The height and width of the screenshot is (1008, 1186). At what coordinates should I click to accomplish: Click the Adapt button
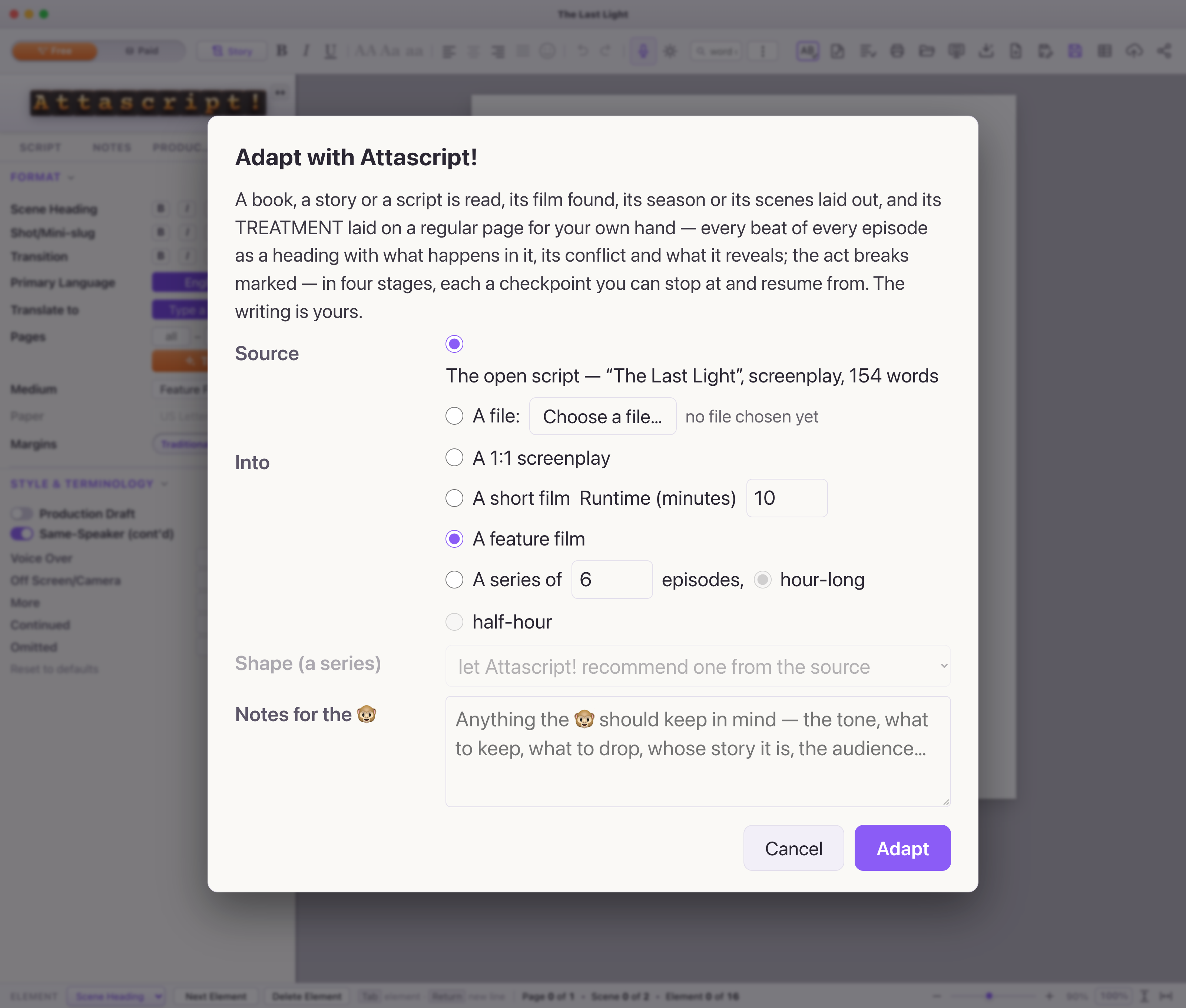(902, 848)
